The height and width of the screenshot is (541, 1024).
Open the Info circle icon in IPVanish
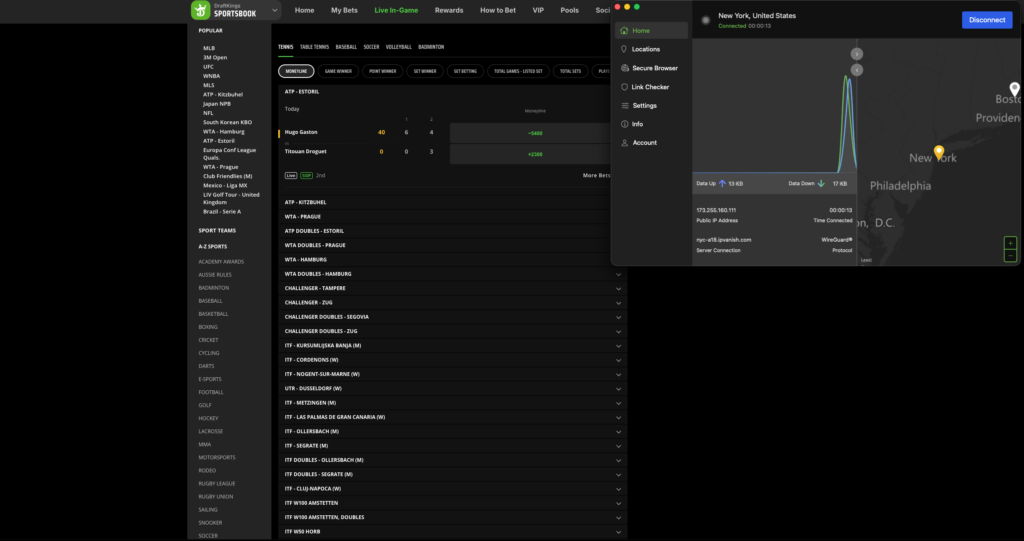click(624, 124)
